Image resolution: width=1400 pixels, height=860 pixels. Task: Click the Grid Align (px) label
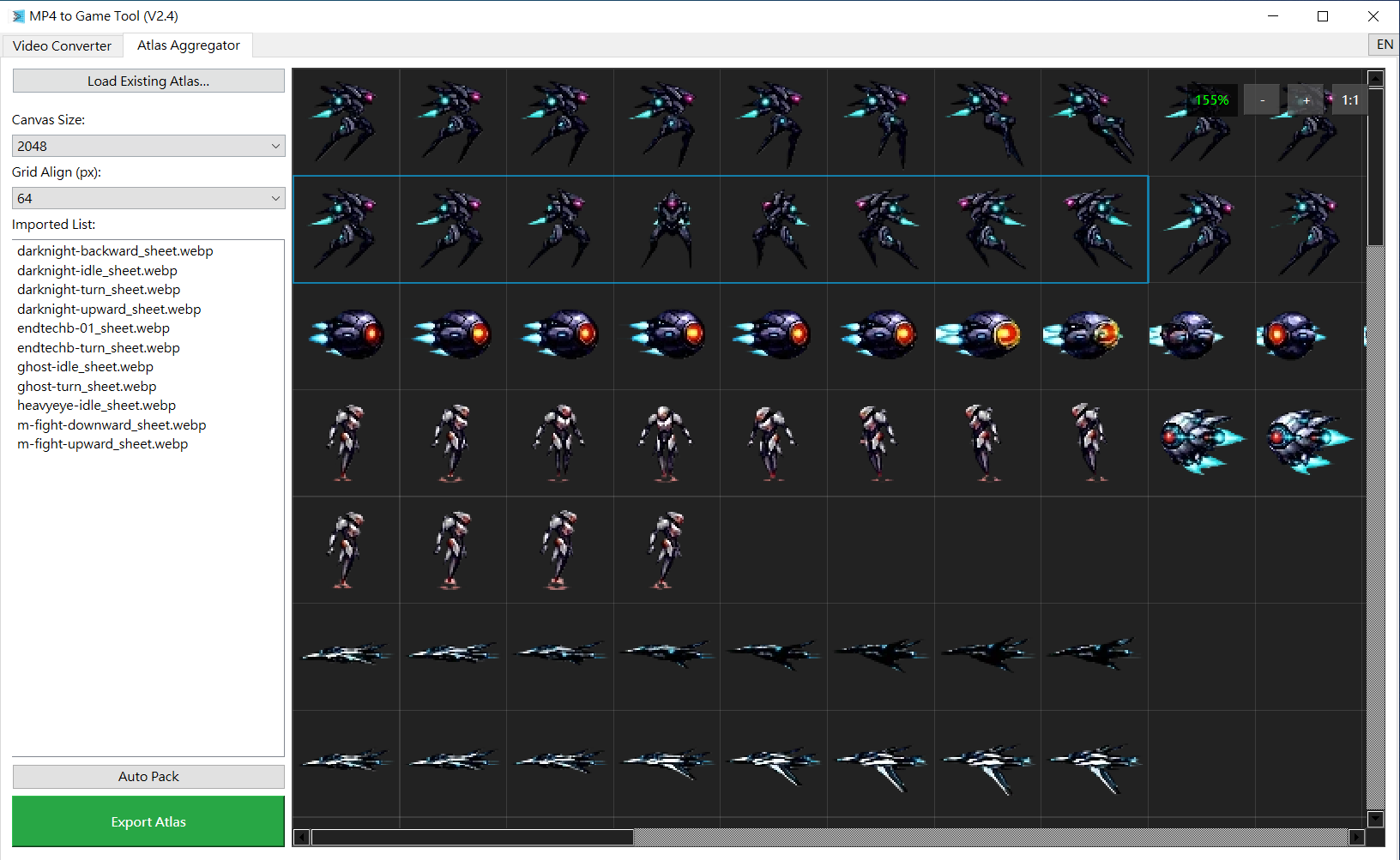[57, 172]
